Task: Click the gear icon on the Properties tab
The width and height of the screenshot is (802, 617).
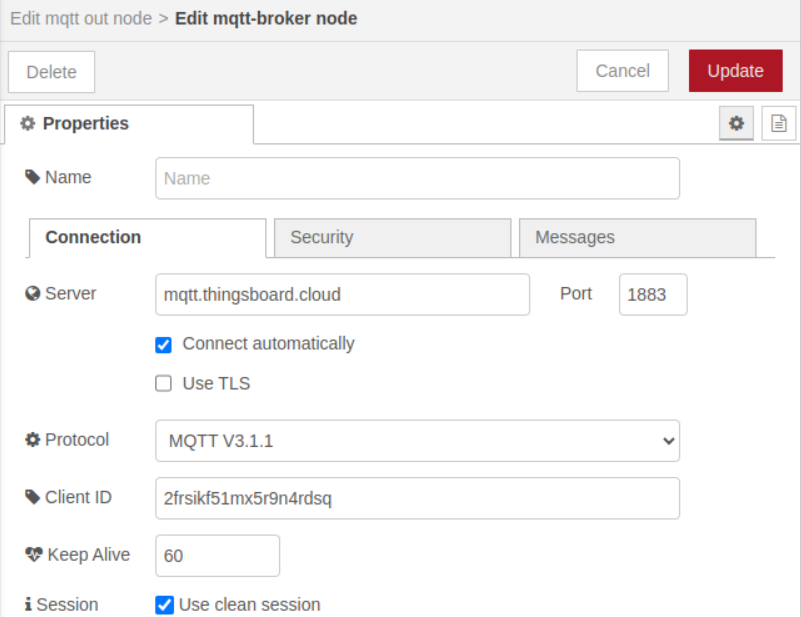Action: pos(28,124)
